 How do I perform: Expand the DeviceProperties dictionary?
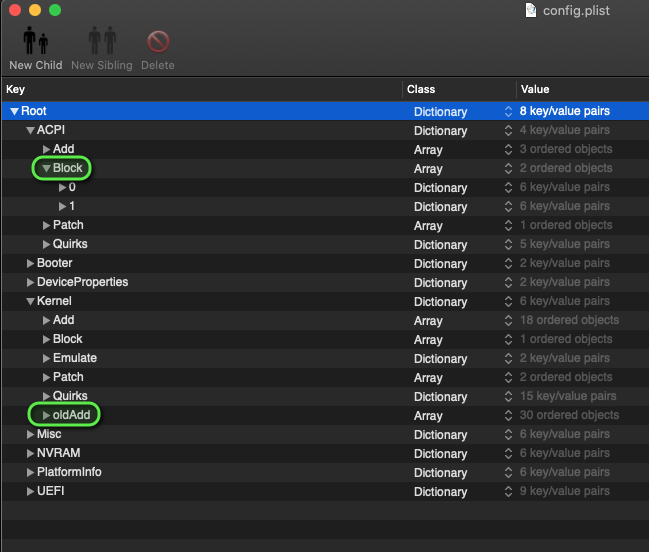30,283
